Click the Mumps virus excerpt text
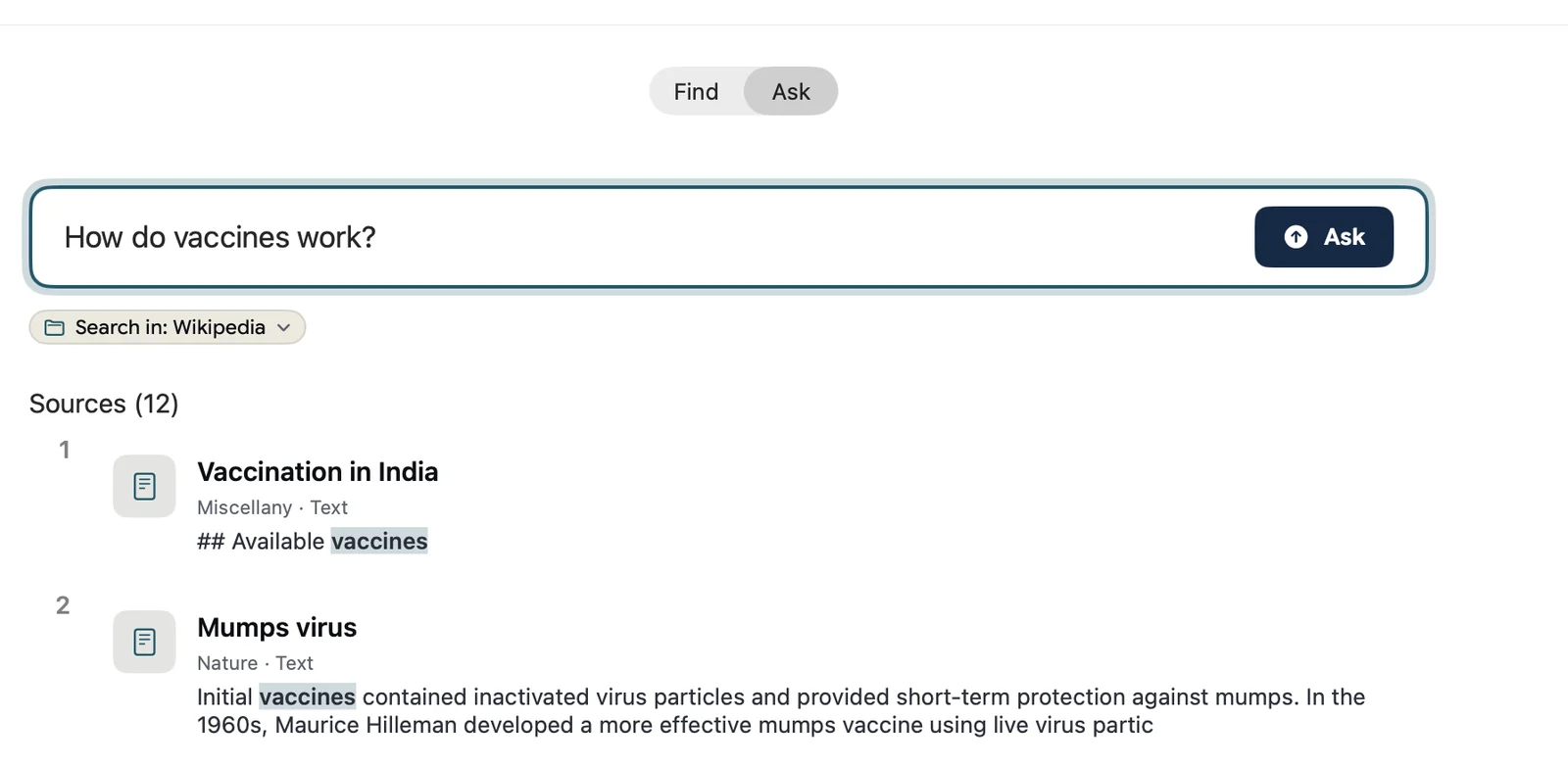 (x=781, y=711)
